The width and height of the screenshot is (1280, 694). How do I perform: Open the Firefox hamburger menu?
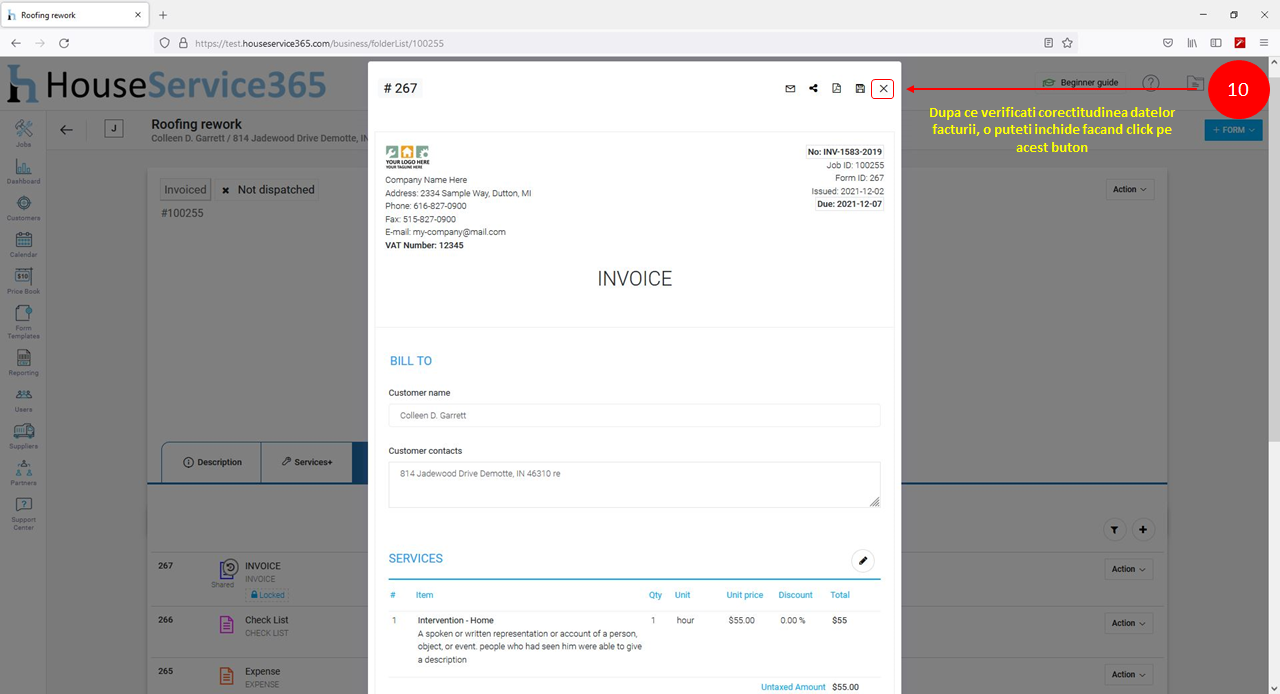[x=1264, y=43]
